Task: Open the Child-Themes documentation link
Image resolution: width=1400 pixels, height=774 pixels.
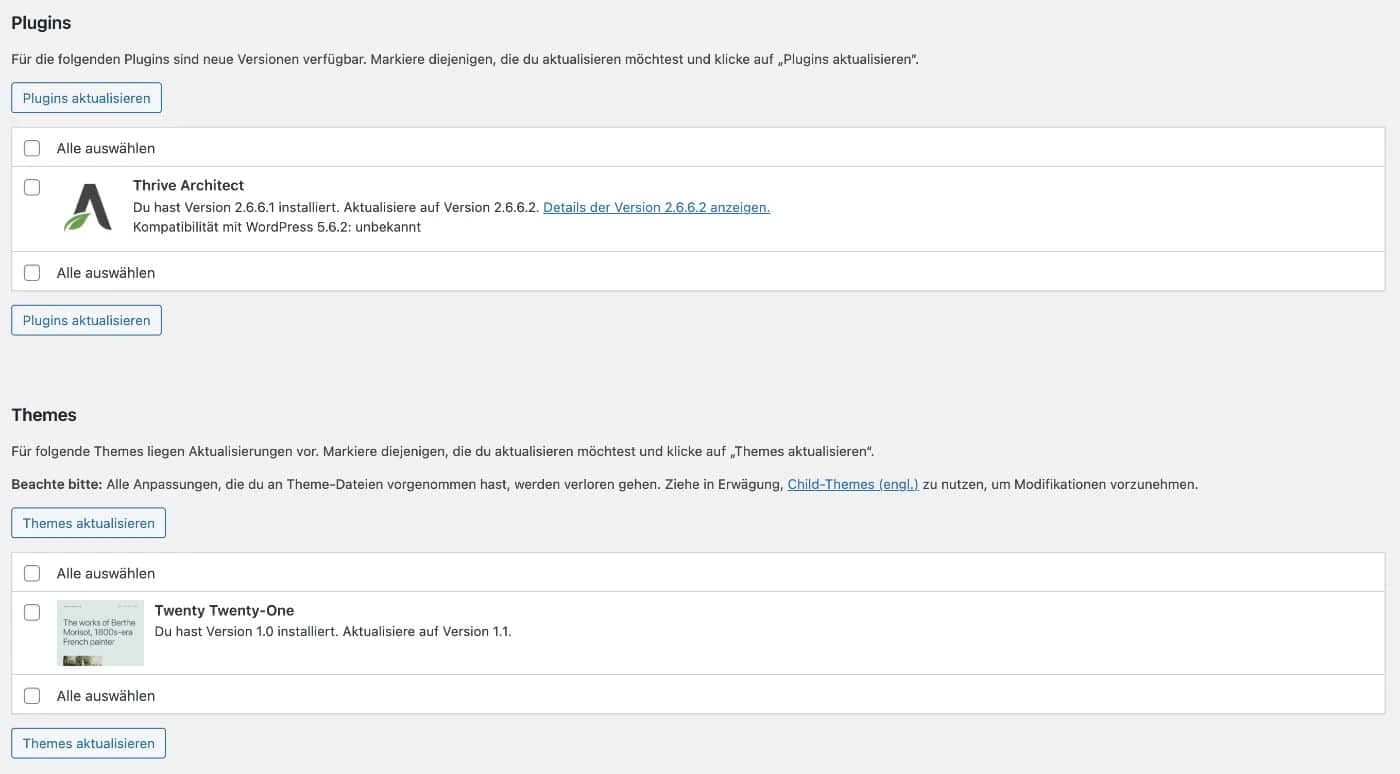Action: (x=853, y=484)
